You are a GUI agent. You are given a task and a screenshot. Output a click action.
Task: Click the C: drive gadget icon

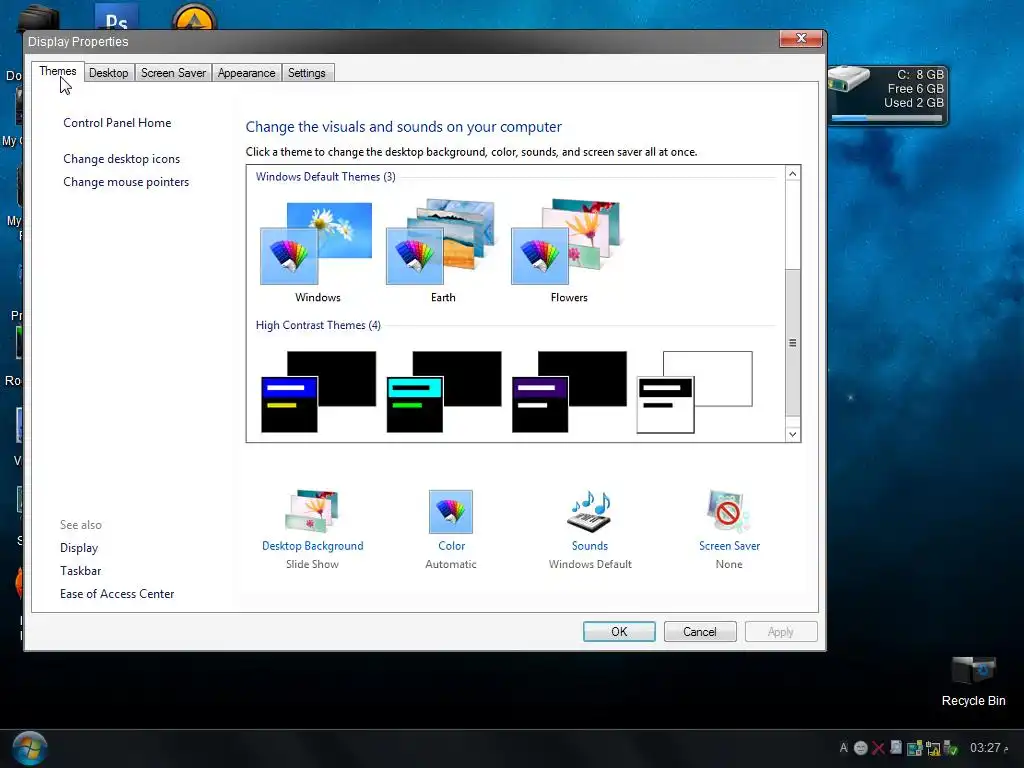848,80
